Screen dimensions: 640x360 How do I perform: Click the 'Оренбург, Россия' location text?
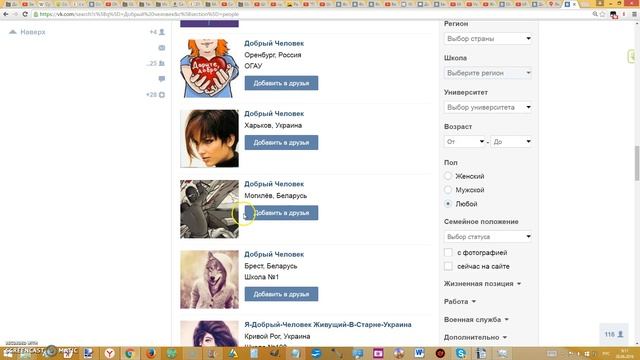point(273,55)
